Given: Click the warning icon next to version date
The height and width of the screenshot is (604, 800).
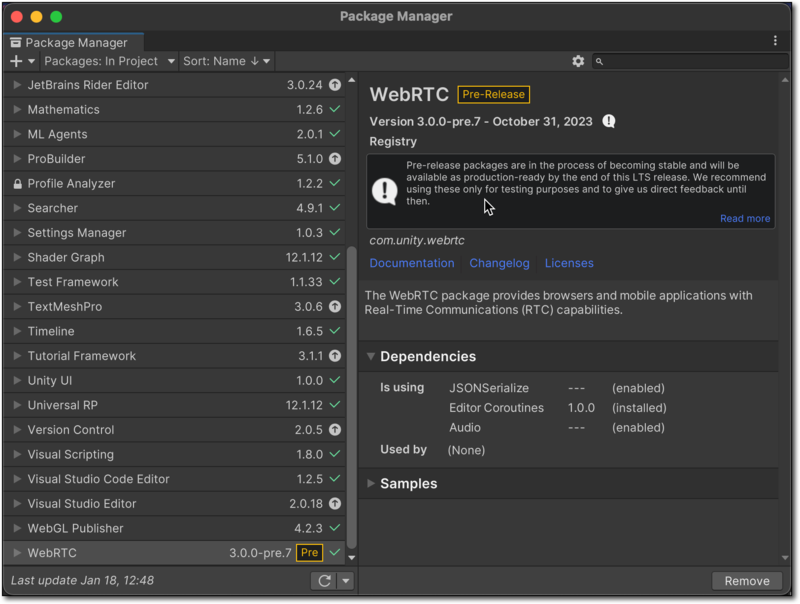Looking at the screenshot, I should click(609, 122).
